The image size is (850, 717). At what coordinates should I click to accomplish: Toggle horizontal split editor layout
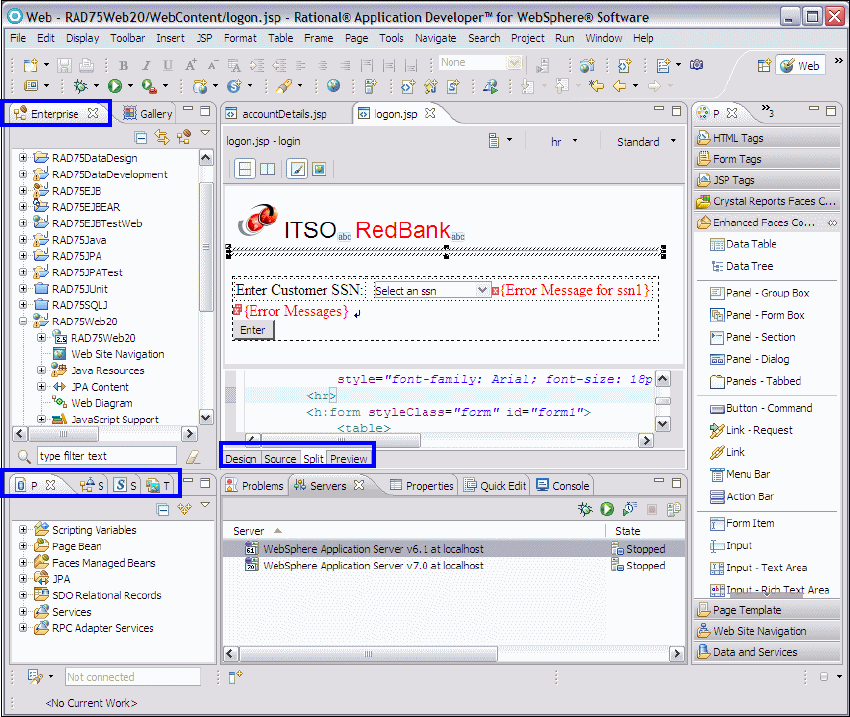coord(245,169)
